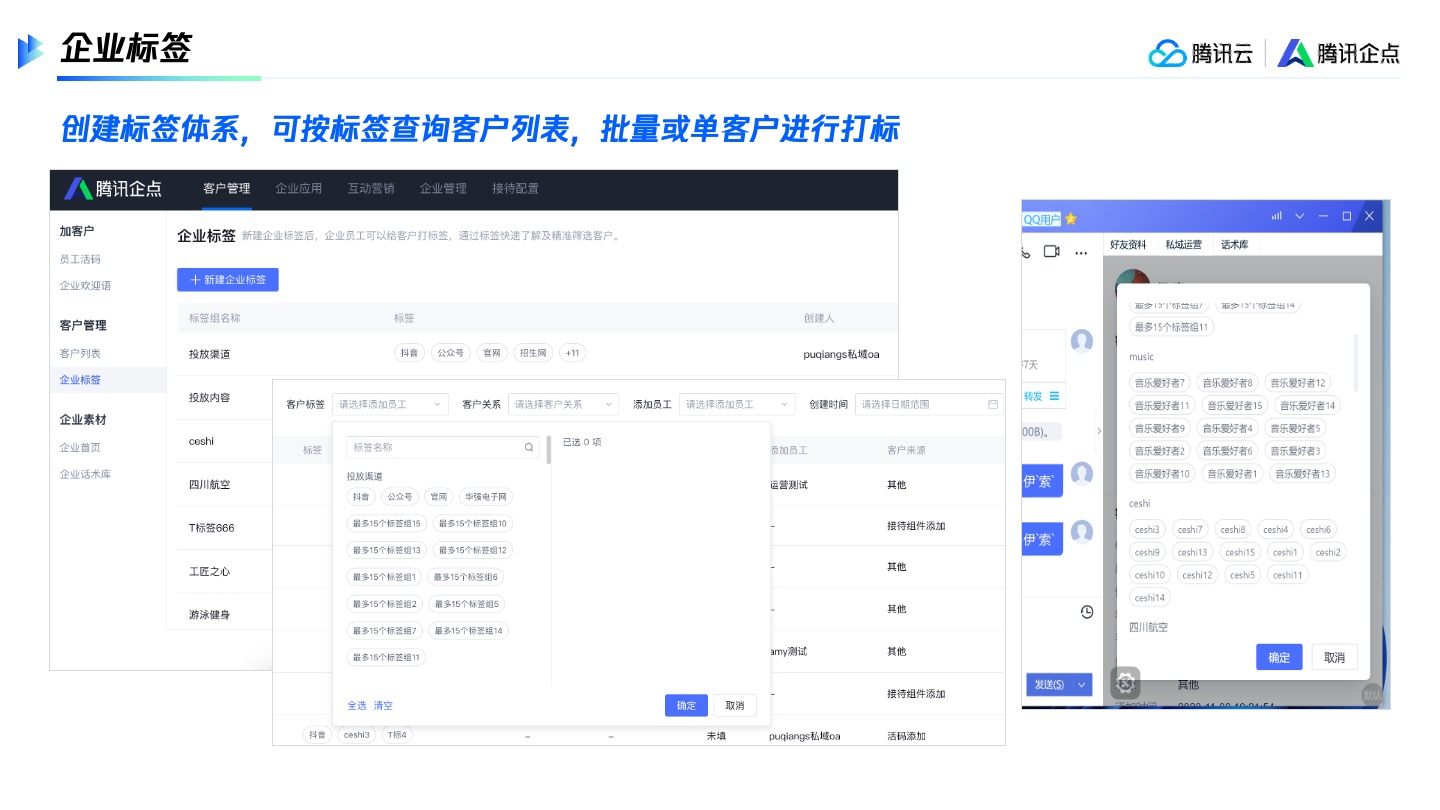Click the 腾讯云 logo at the slide's top right
Viewport: 1440px width, 810px height.
pos(1200,53)
